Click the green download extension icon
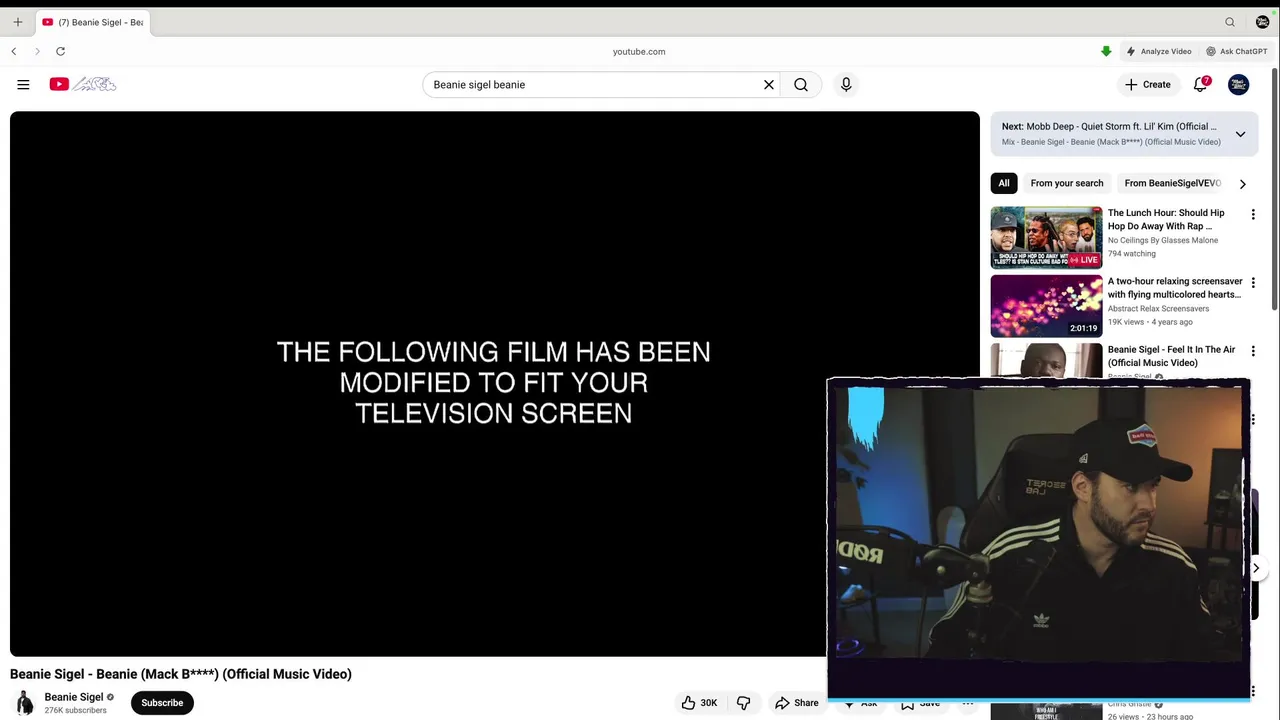Viewport: 1280px width, 720px height. click(x=1106, y=51)
